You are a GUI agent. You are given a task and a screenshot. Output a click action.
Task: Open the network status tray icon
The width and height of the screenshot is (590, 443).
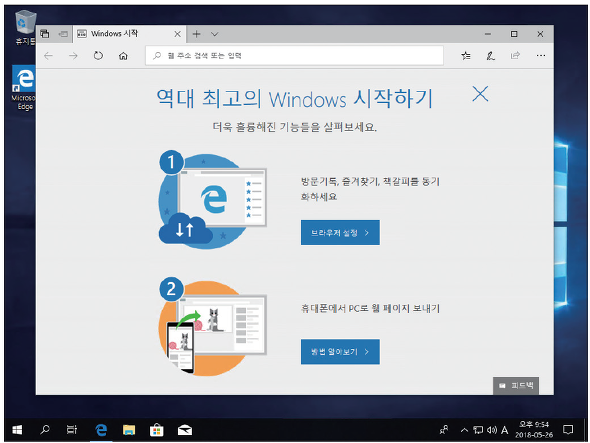[478, 430]
